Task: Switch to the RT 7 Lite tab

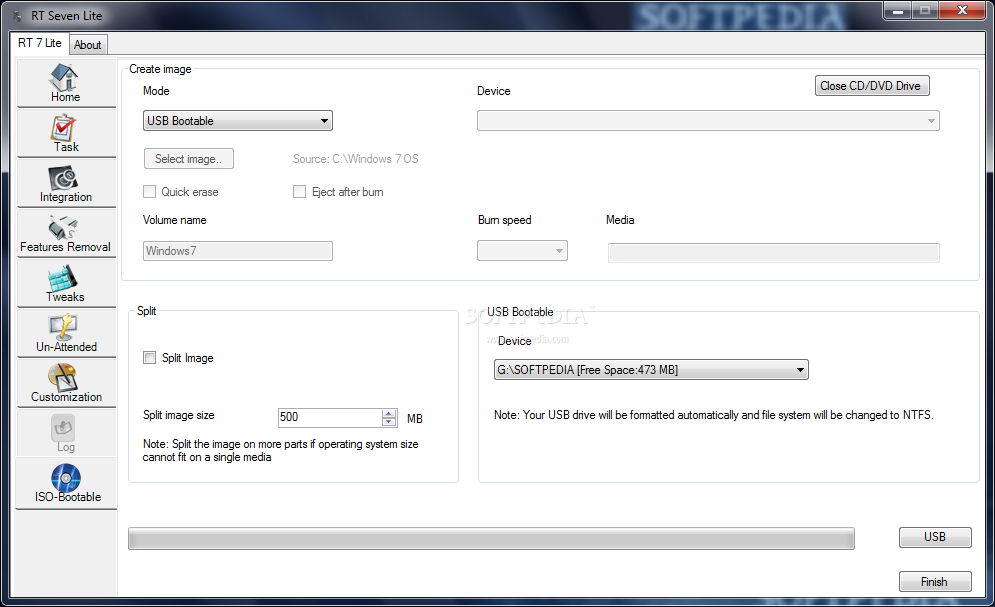Action: coord(39,43)
